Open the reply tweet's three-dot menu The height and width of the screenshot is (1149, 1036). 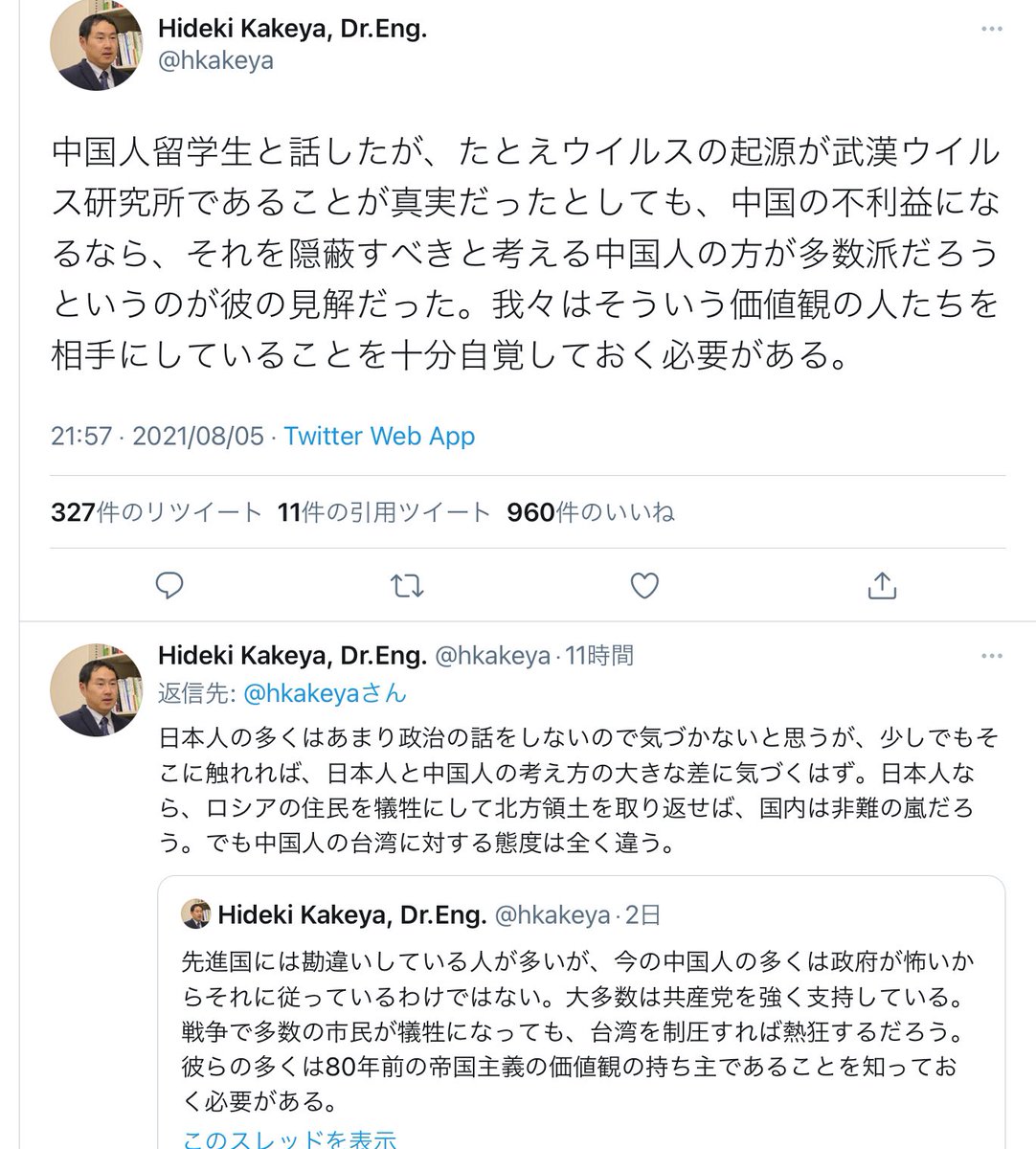991,657
